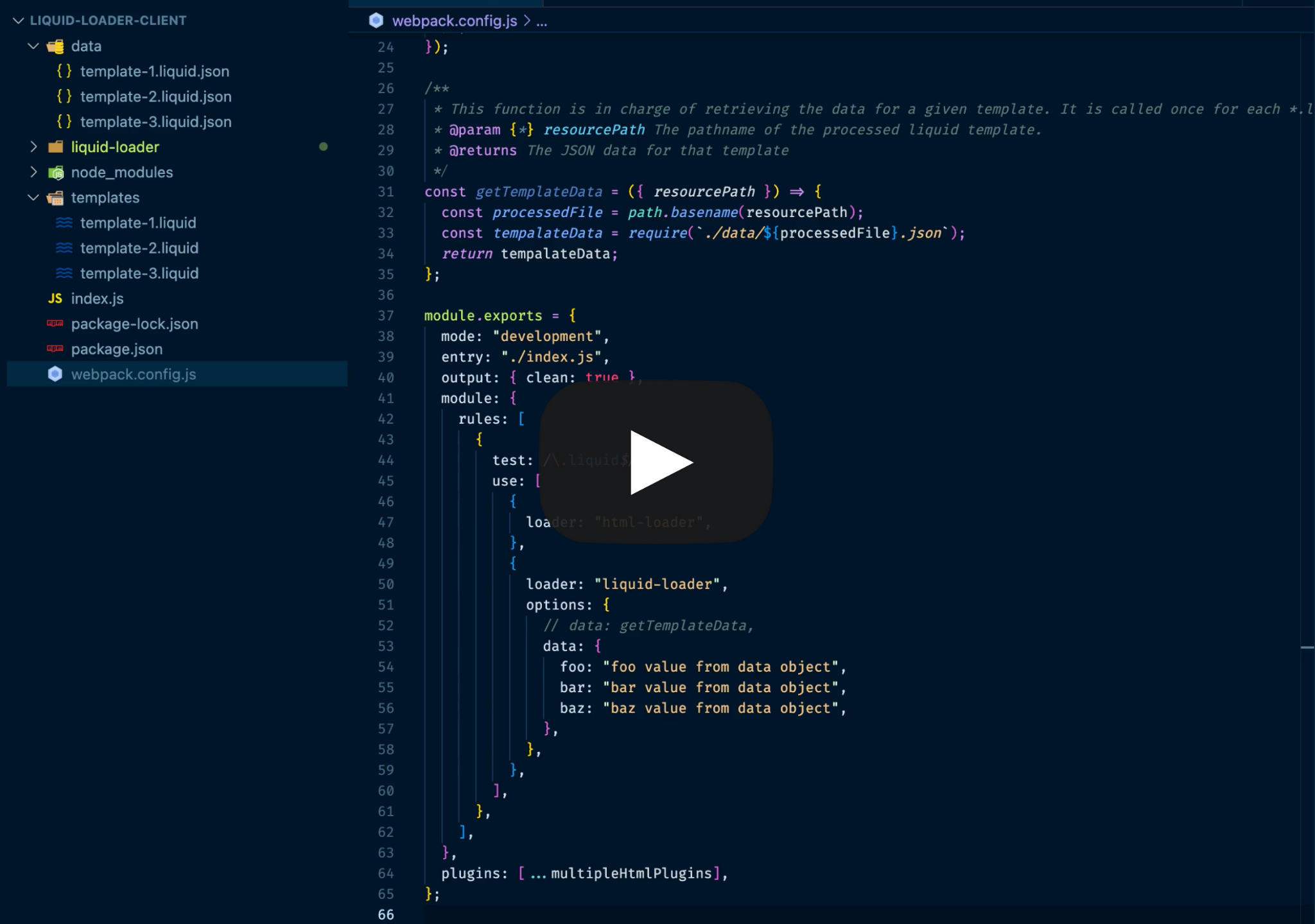Click the node_modules folder icon
This screenshot has height=924, width=1315.
(56, 172)
